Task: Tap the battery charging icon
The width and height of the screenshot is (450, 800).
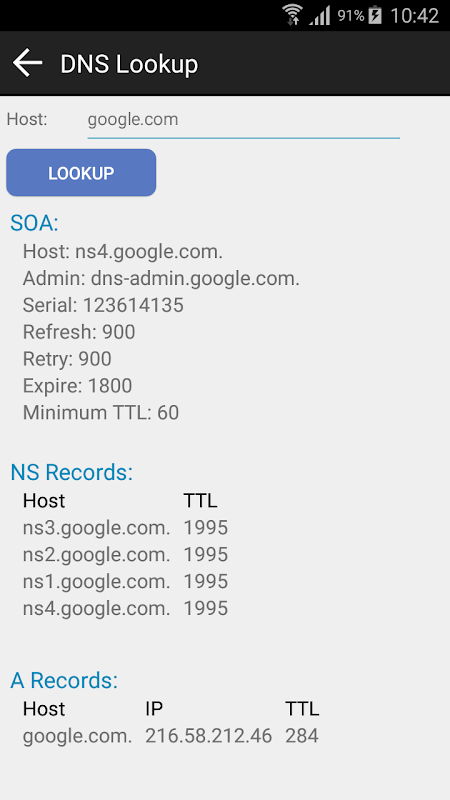Action: pos(375,15)
